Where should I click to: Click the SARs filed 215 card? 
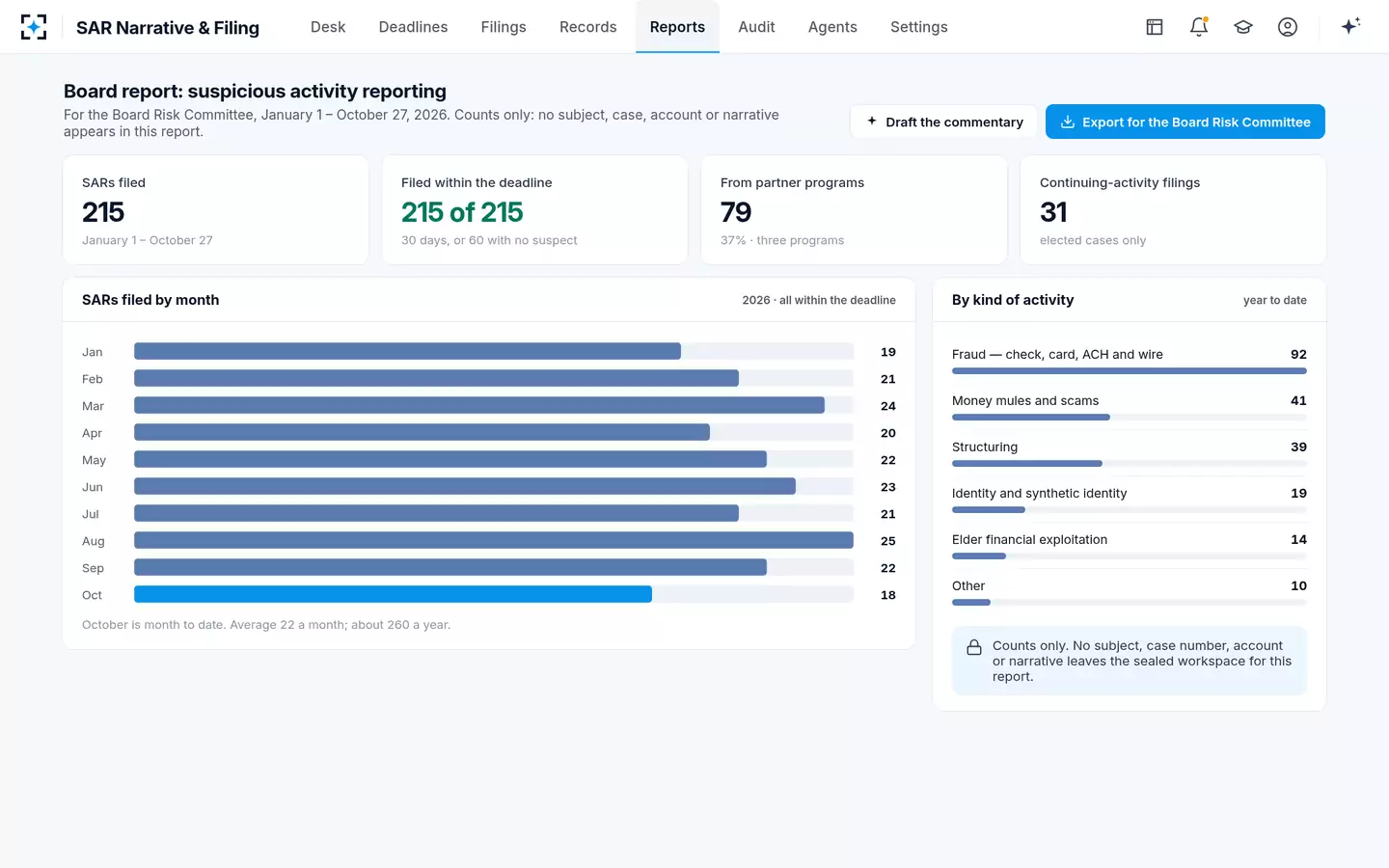pyautogui.click(x=216, y=210)
